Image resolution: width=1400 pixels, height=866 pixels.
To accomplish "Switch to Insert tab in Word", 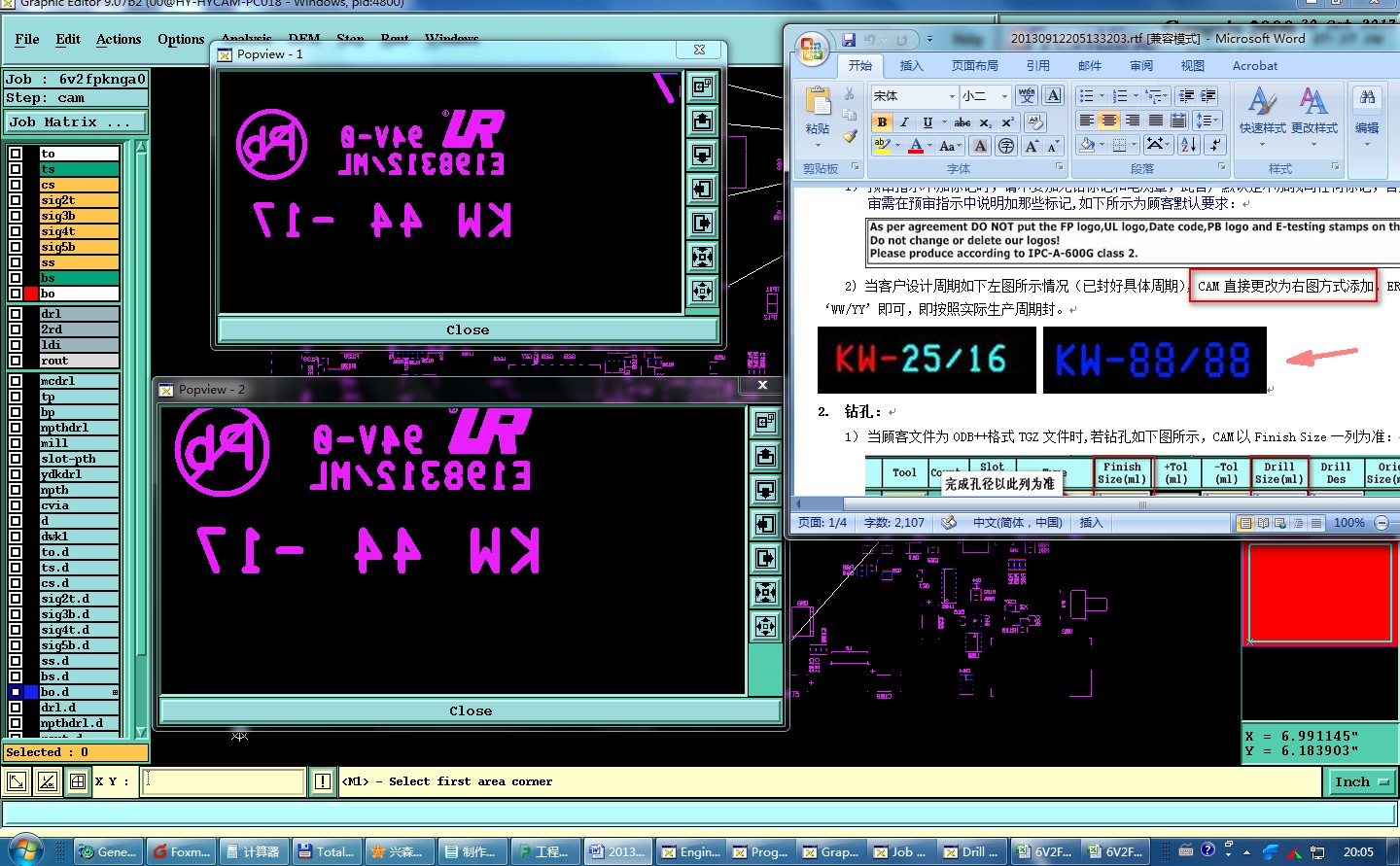I will coord(912,65).
